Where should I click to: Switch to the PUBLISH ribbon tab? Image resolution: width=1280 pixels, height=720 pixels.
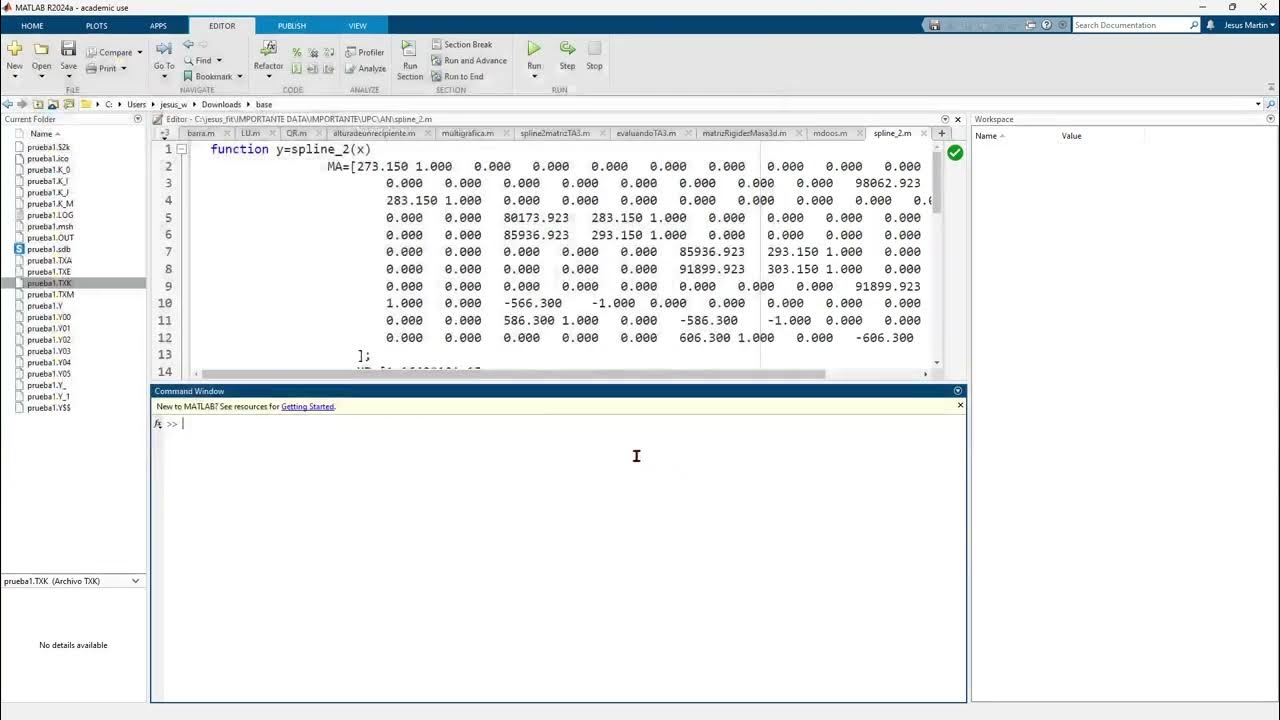[x=292, y=26]
